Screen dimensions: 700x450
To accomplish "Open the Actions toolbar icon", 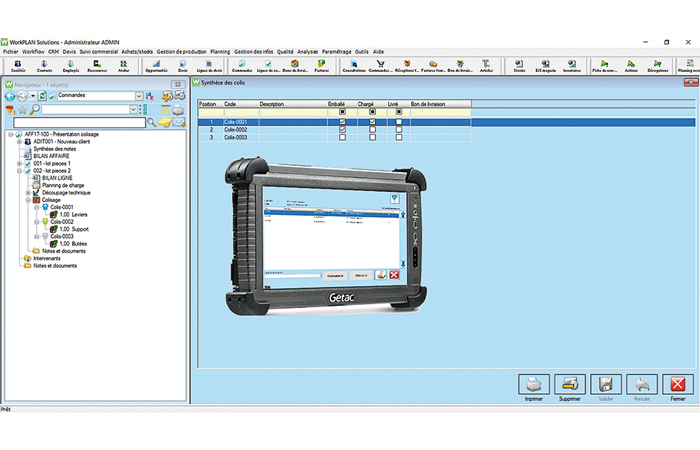I will pyautogui.click(x=631, y=66).
